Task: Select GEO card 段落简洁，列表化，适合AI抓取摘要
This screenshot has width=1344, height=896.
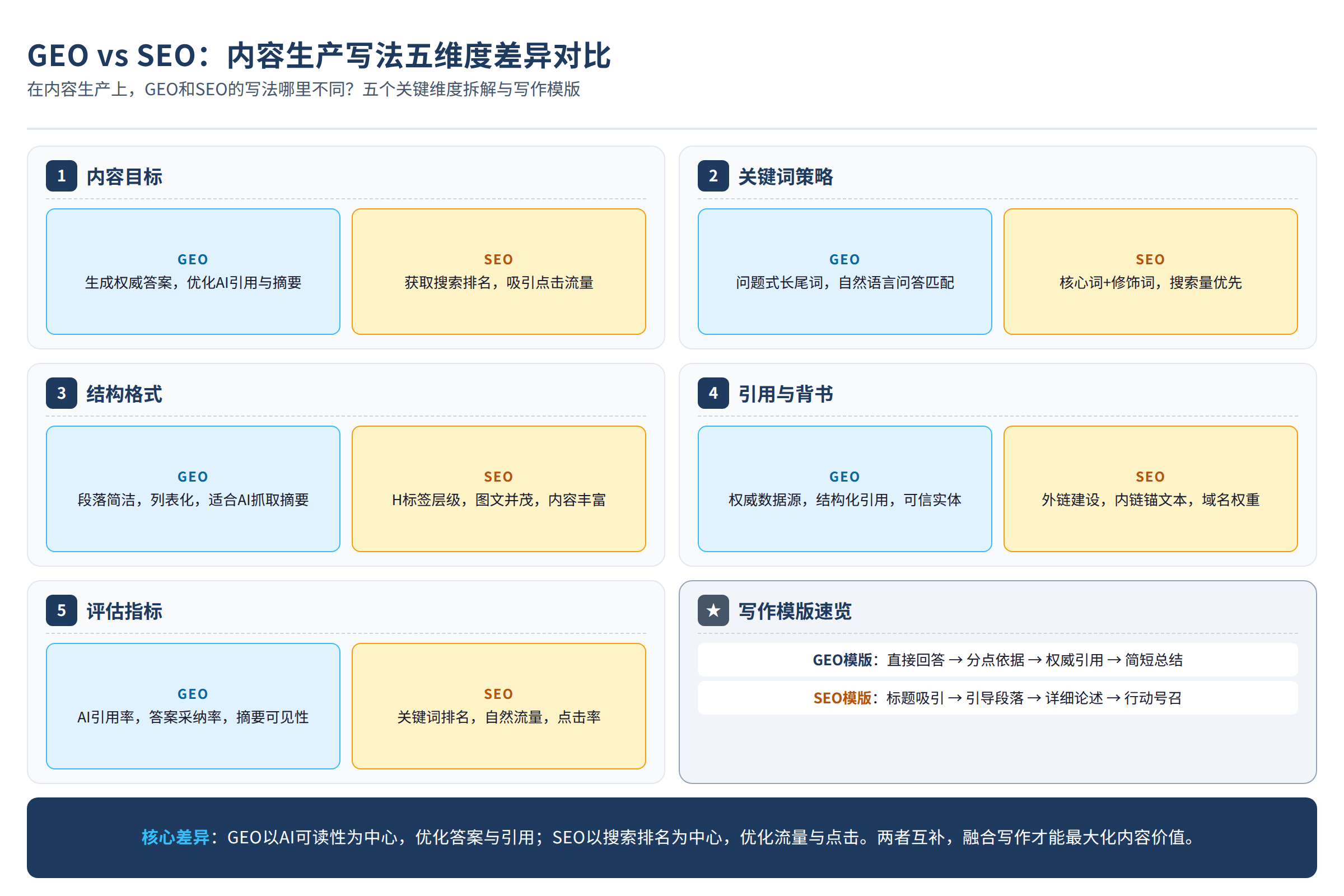Action: click(x=193, y=488)
